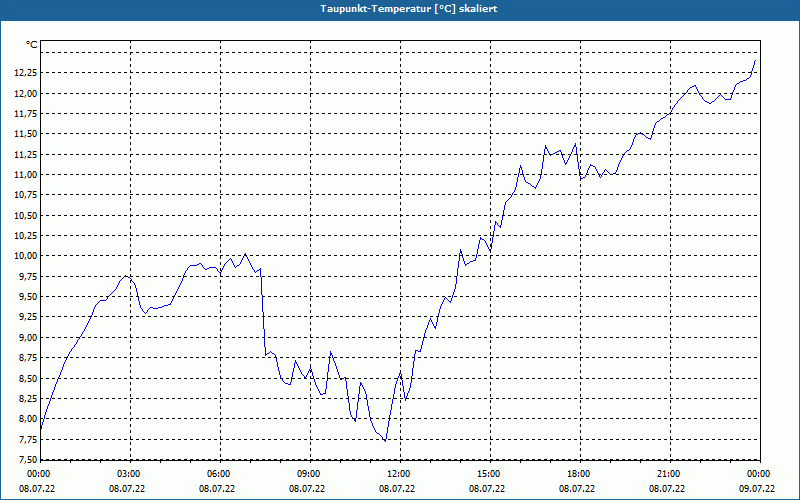Viewport: 800px width, 500px height.
Task: Select the 10,75 y-axis label
Action: tap(25, 195)
